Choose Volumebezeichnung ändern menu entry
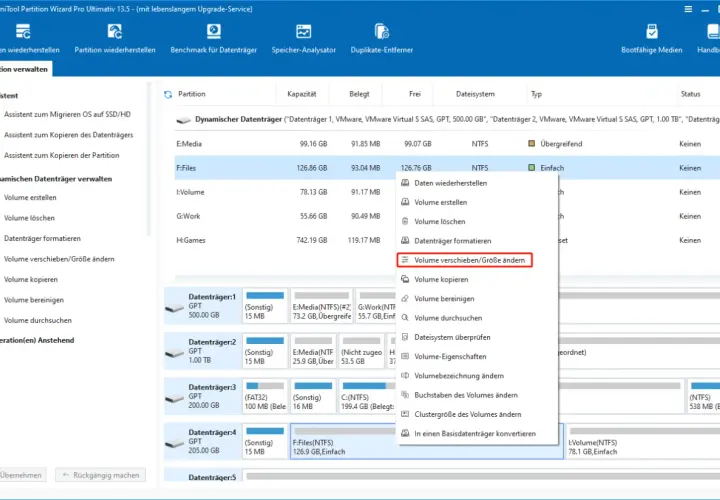This screenshot has height=500, width=720. pos(477,376)
